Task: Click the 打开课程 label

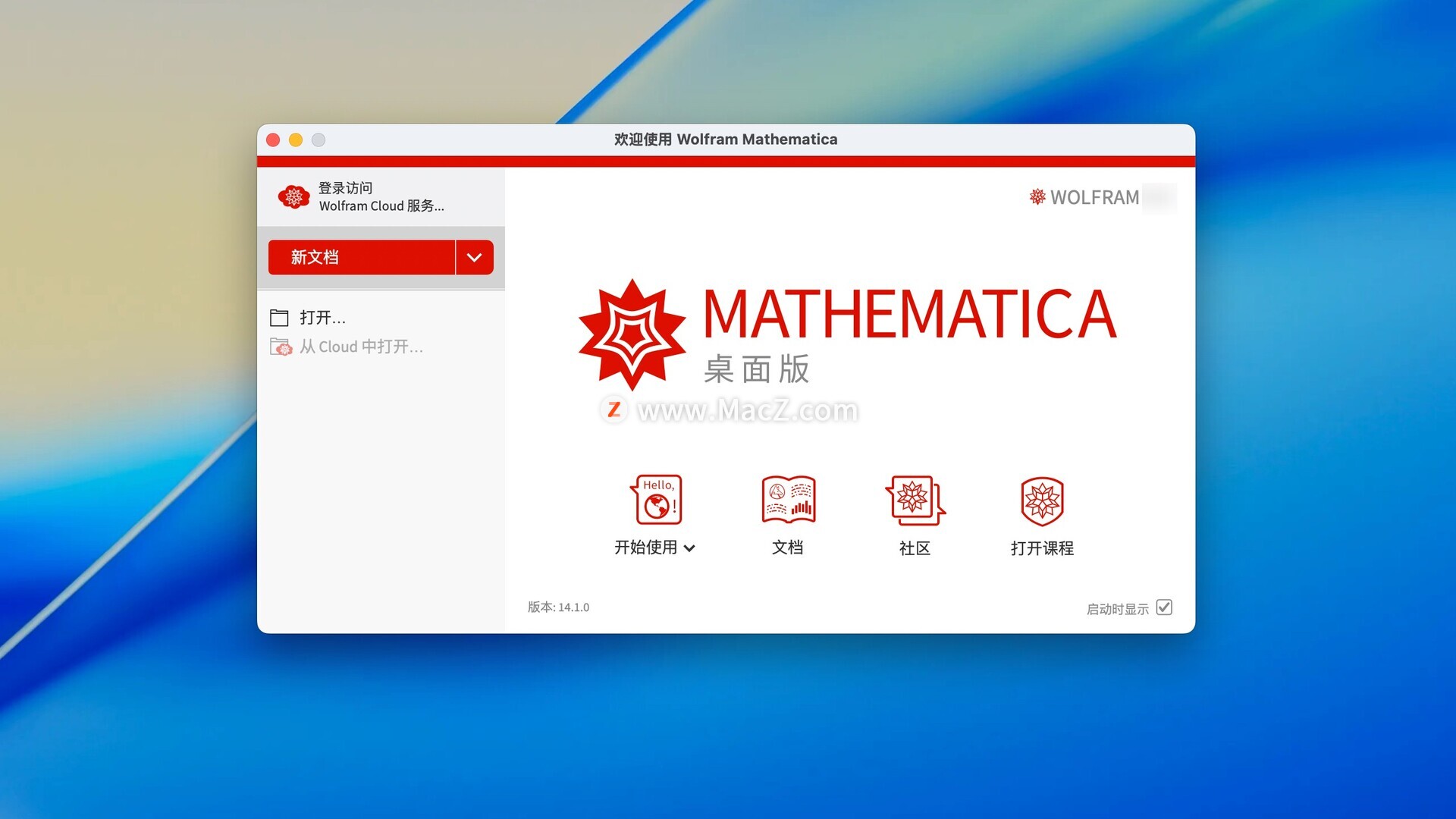Action: [x=1042, y=548]
